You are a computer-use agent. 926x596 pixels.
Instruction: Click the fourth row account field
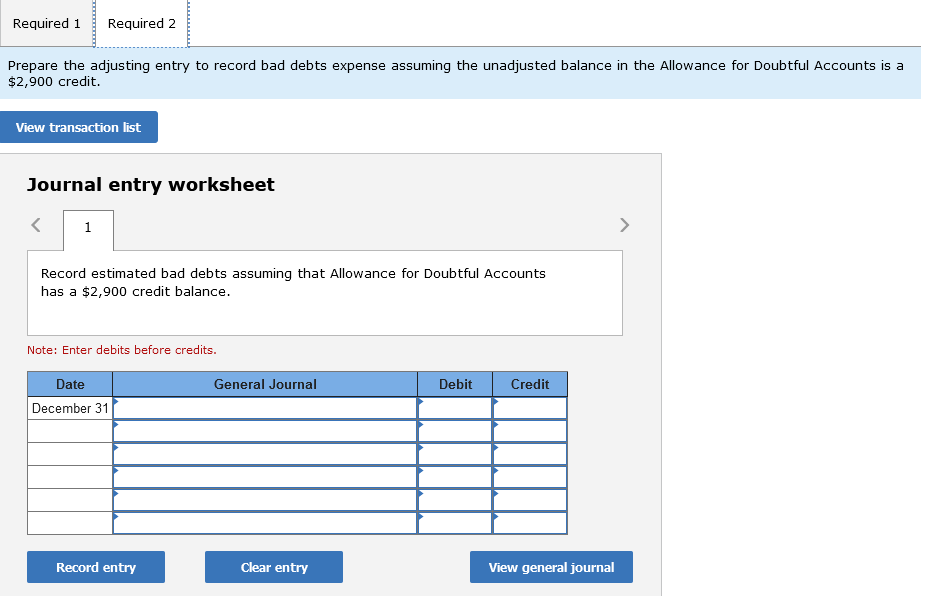[x=265, y=476]
